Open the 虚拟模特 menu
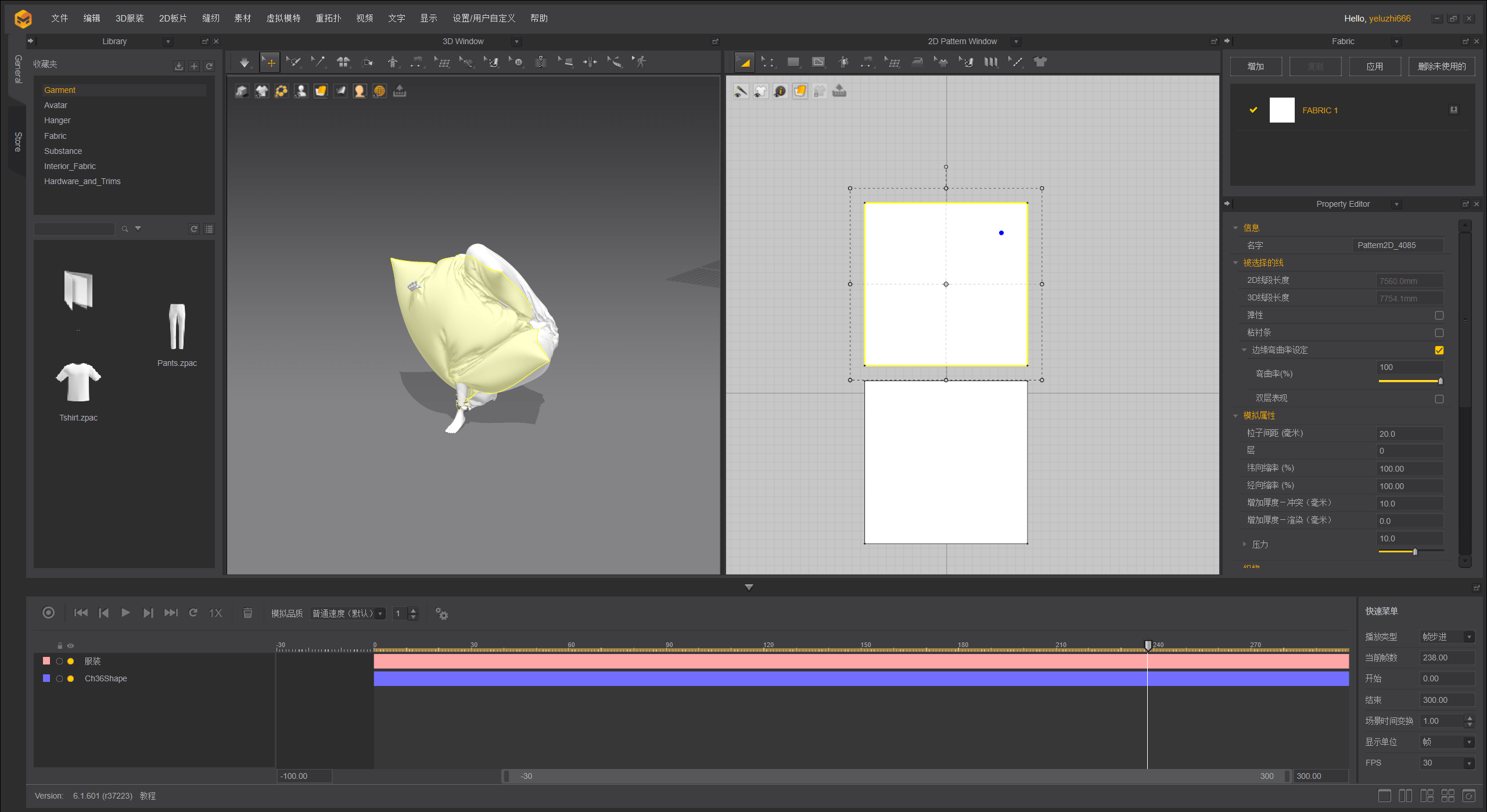 [x=283, y=18]
